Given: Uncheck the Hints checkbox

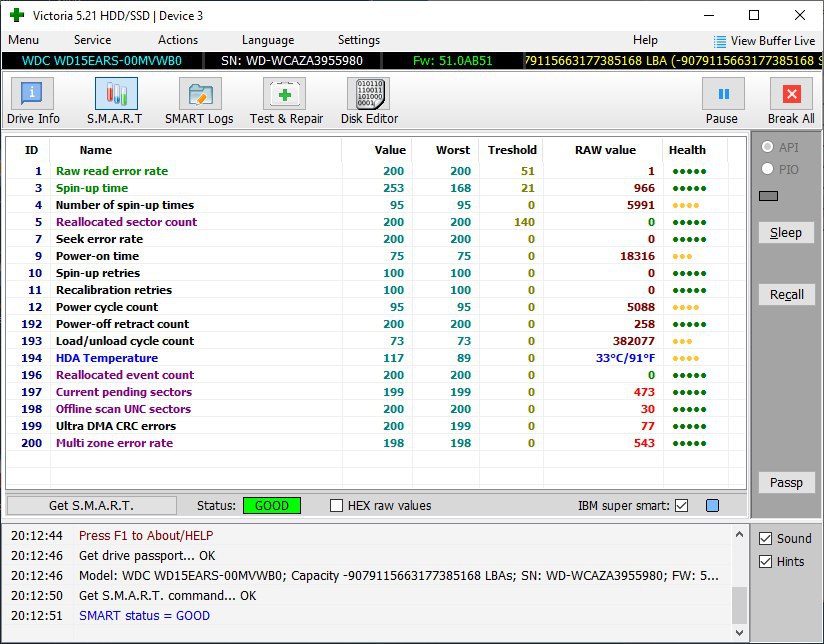Looking at the screenshot, I should pyautogui.click(x=766, y=561).
